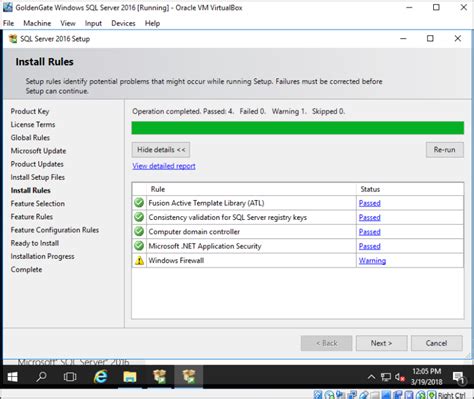474x399 pixels.
Task: Click the green check for Consistency validation rule
Action: [139, 217]
